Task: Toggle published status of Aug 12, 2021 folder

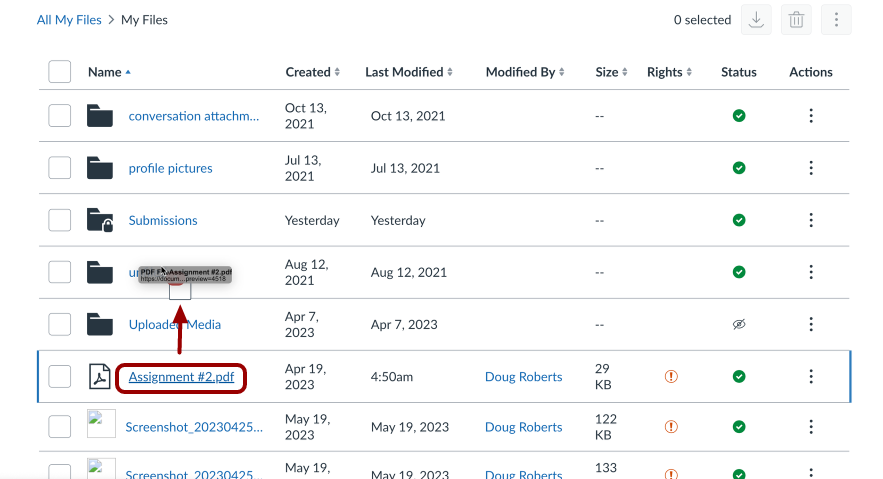Action: point(739,272)
